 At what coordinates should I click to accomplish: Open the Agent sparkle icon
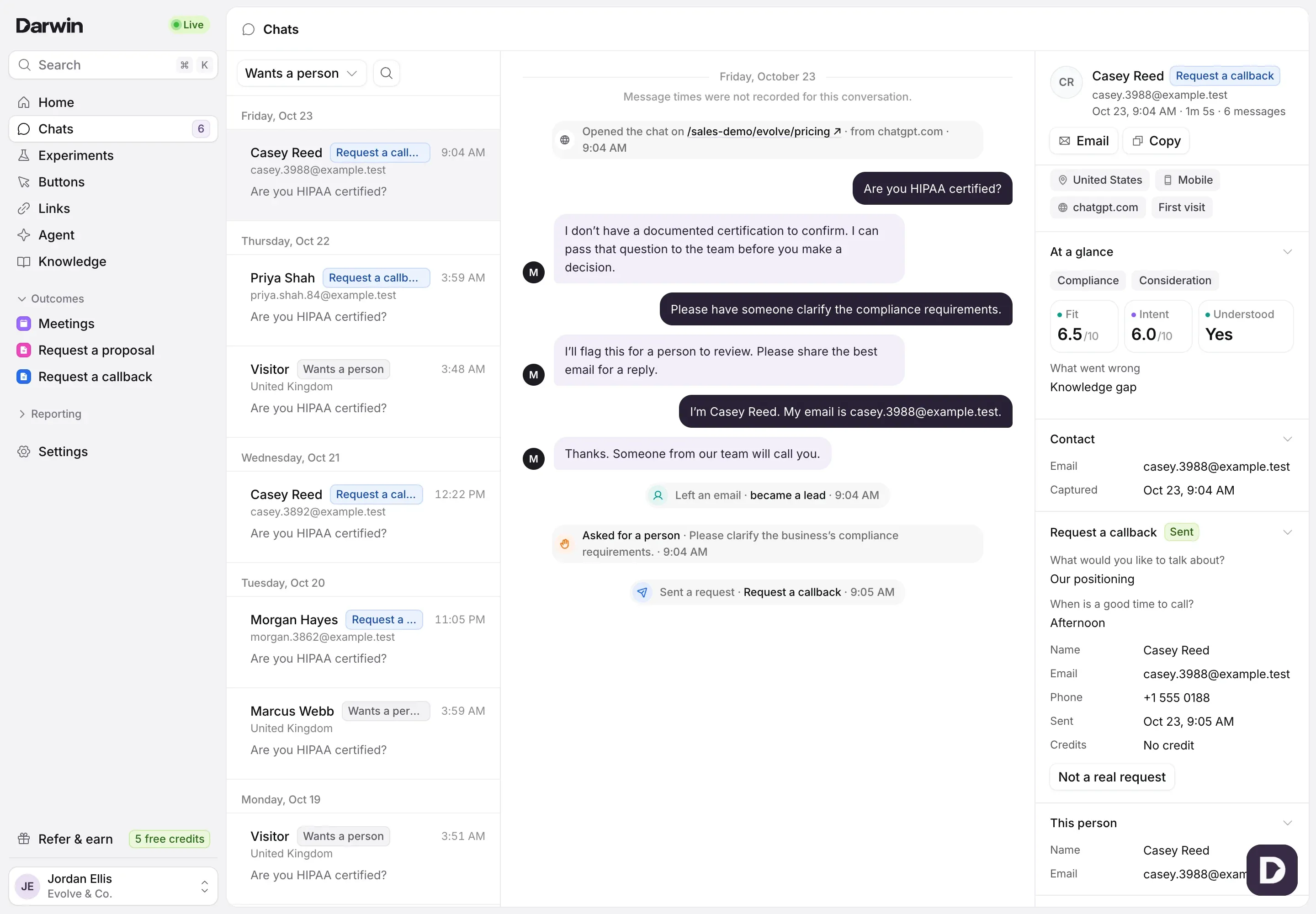23,235
